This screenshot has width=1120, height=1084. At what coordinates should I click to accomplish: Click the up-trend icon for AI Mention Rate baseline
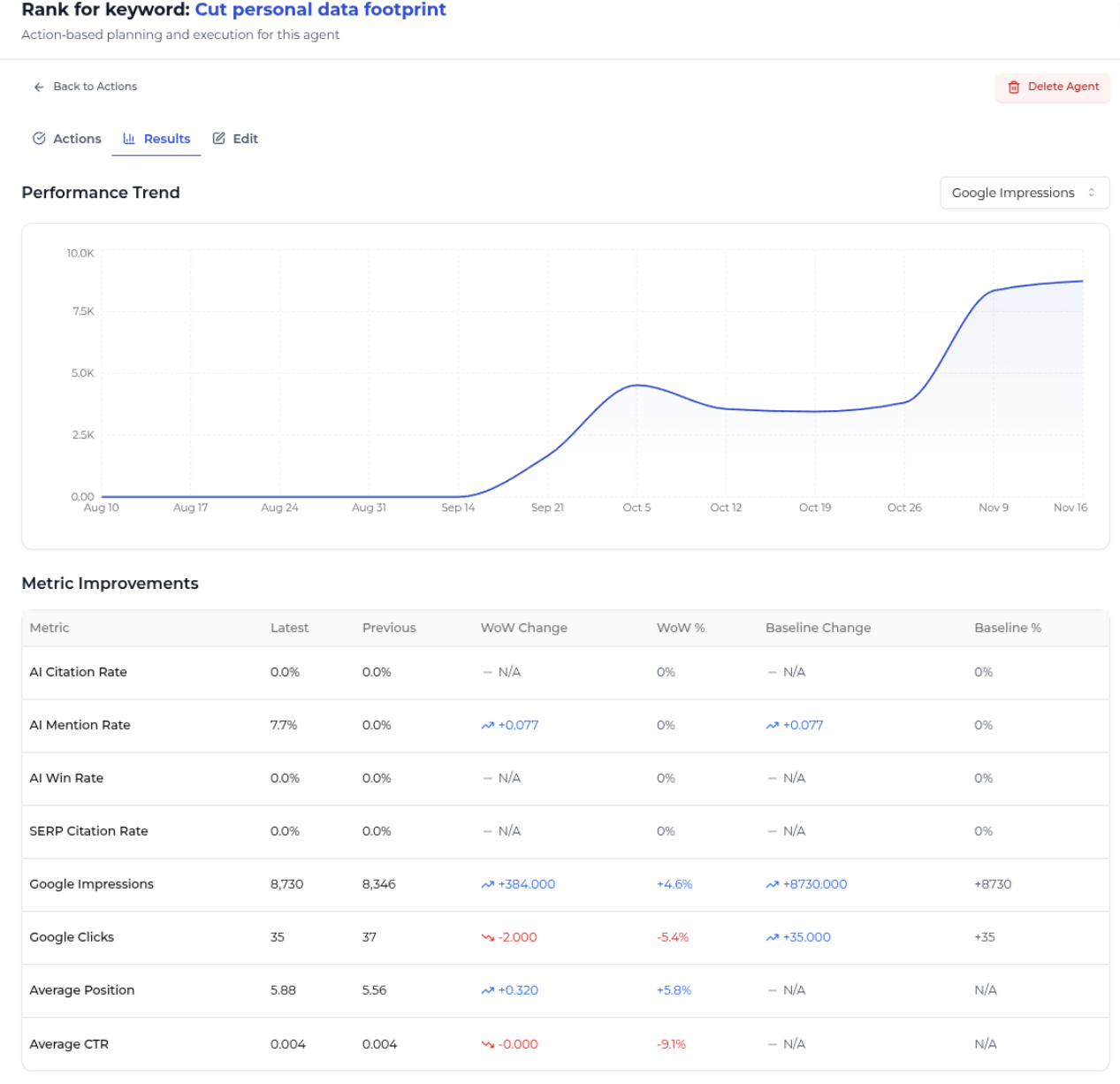(772, 725)
